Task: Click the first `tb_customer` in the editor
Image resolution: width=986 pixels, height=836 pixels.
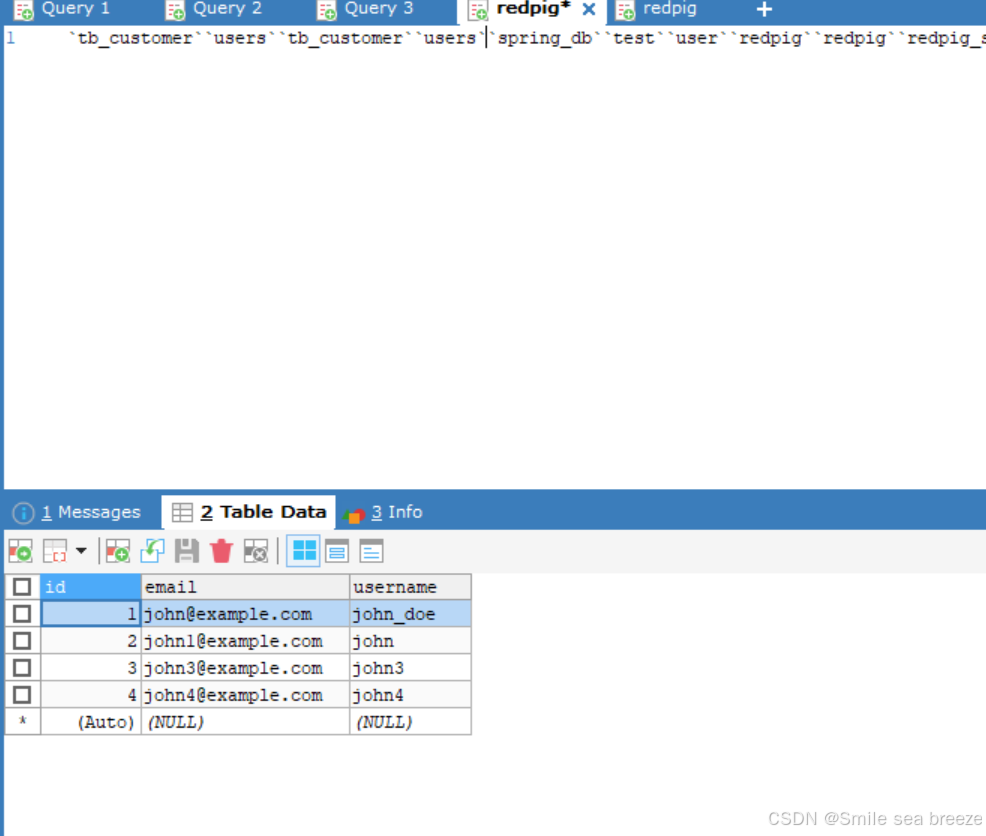Action: (135, 38)
